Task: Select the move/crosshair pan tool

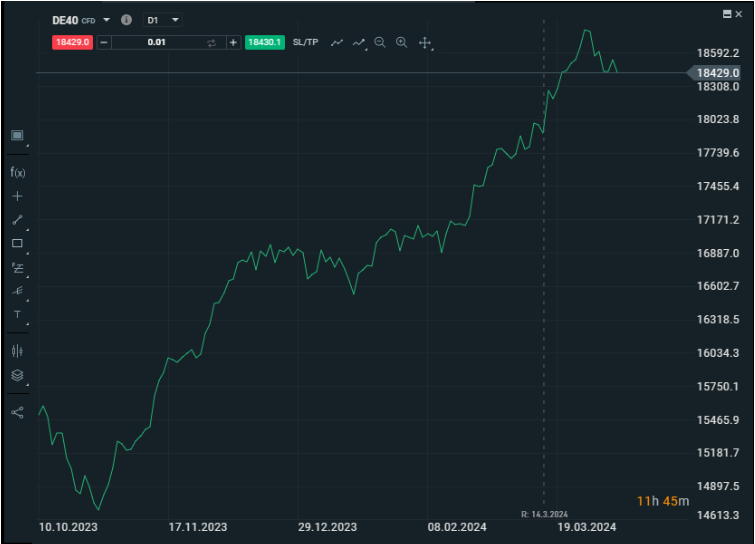Action: (x=425, y=43)
